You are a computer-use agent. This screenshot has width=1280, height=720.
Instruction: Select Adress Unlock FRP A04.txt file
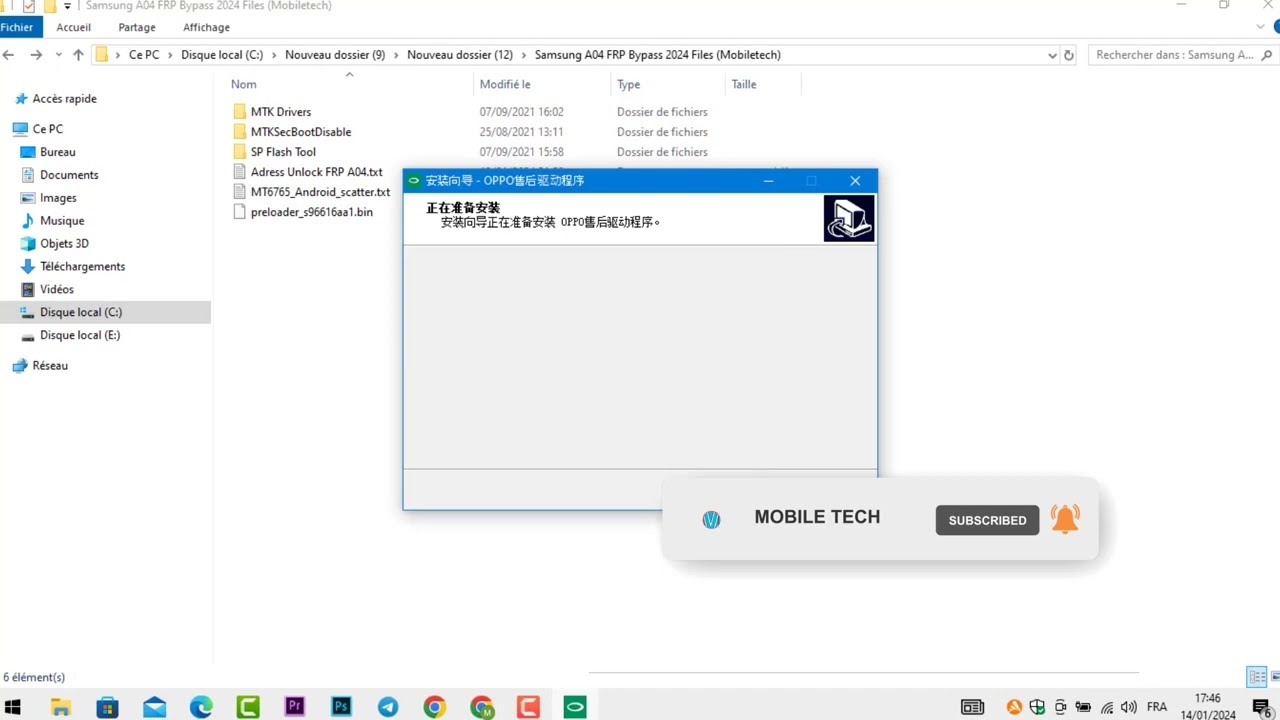pos(316,172)
